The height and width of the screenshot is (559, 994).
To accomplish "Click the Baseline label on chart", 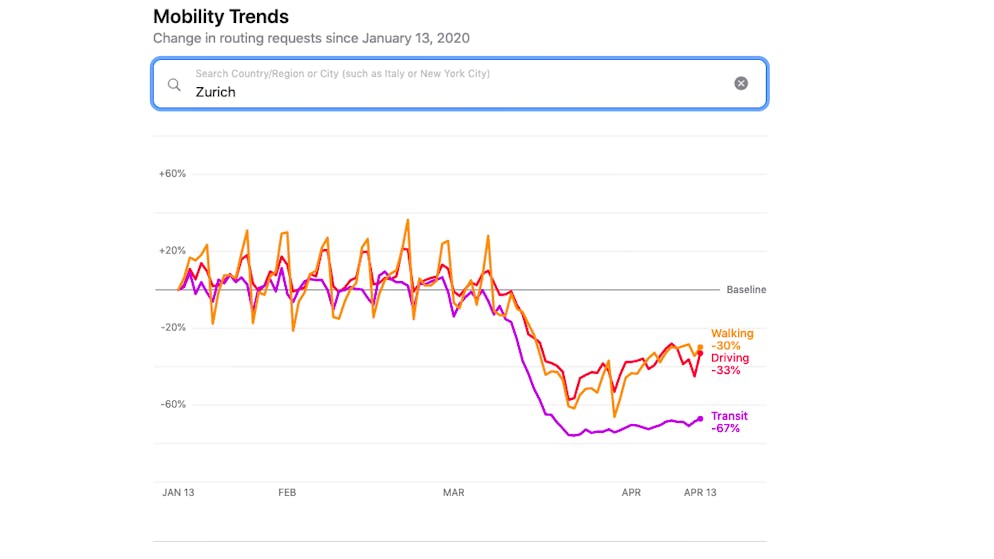I will [x=746, y=290].
